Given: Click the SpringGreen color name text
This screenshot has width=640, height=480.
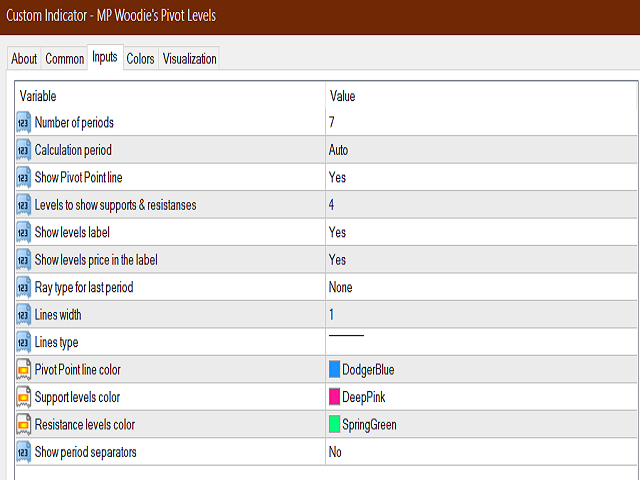Looking at the screenshot, I should (369, 425).
